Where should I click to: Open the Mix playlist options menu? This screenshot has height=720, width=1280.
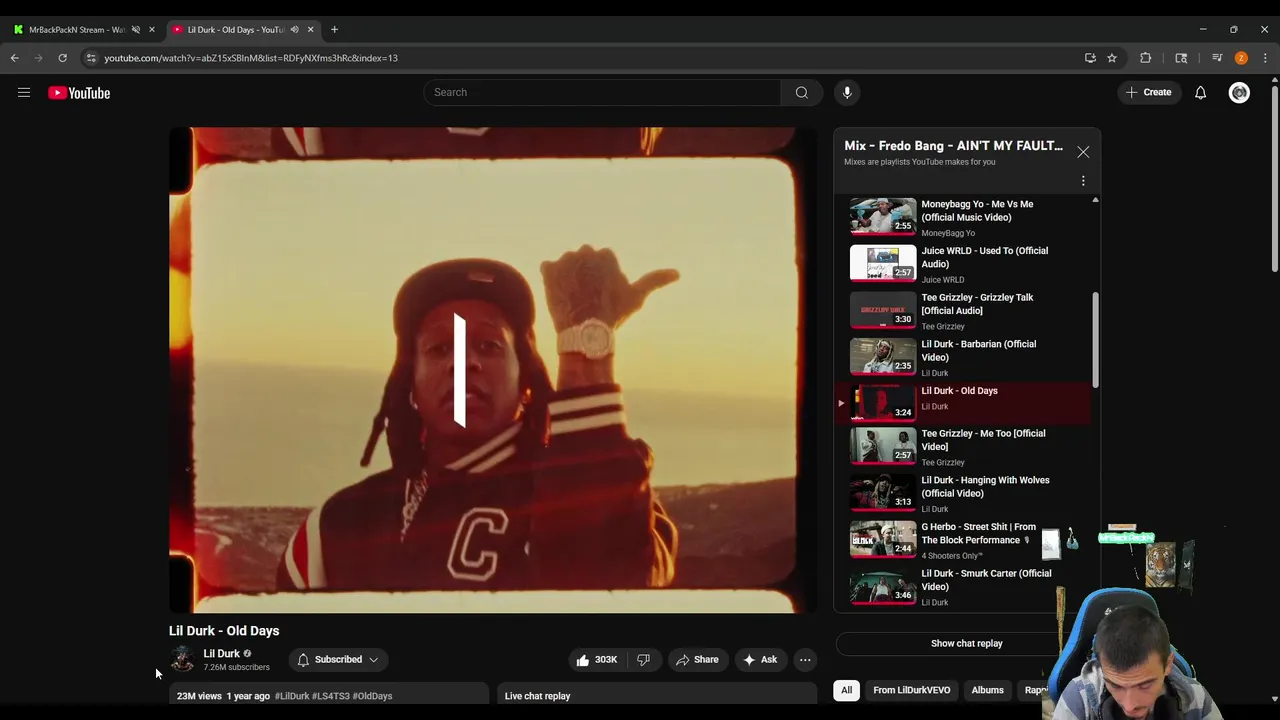1083,181
